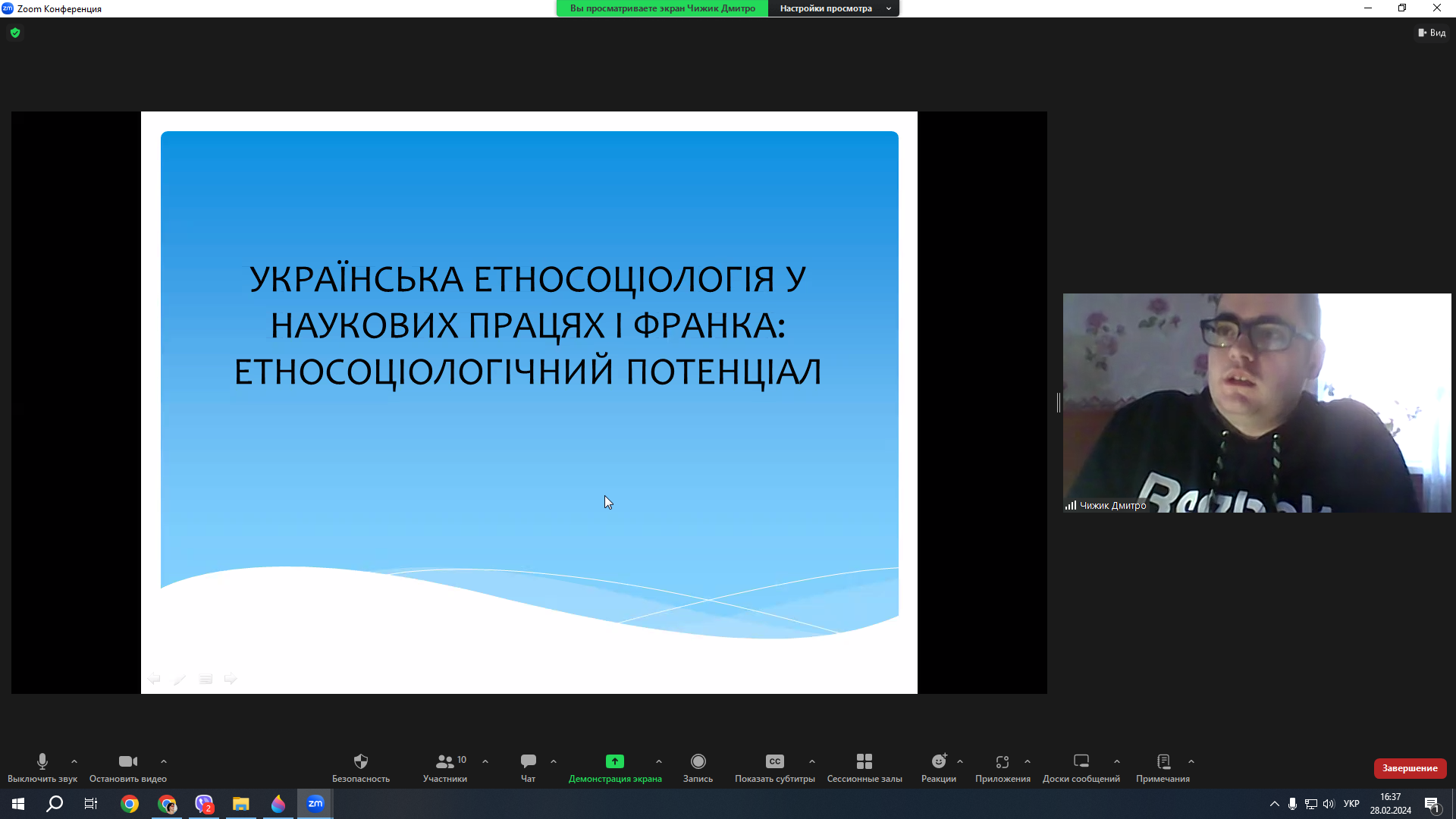This screenshot has height=819, width=1456.
Task: Open the Вид layout menu
Action: tap(1432, 33)
